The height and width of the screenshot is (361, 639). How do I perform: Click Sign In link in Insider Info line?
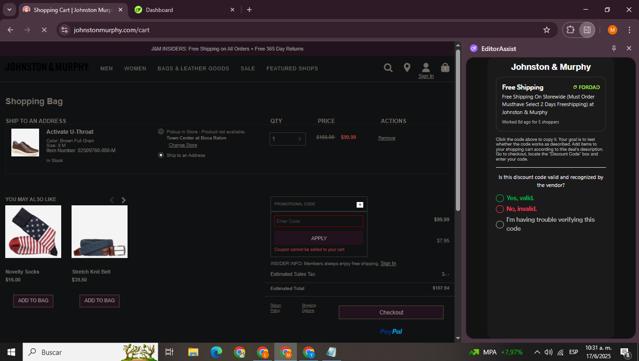pos(388,264)
